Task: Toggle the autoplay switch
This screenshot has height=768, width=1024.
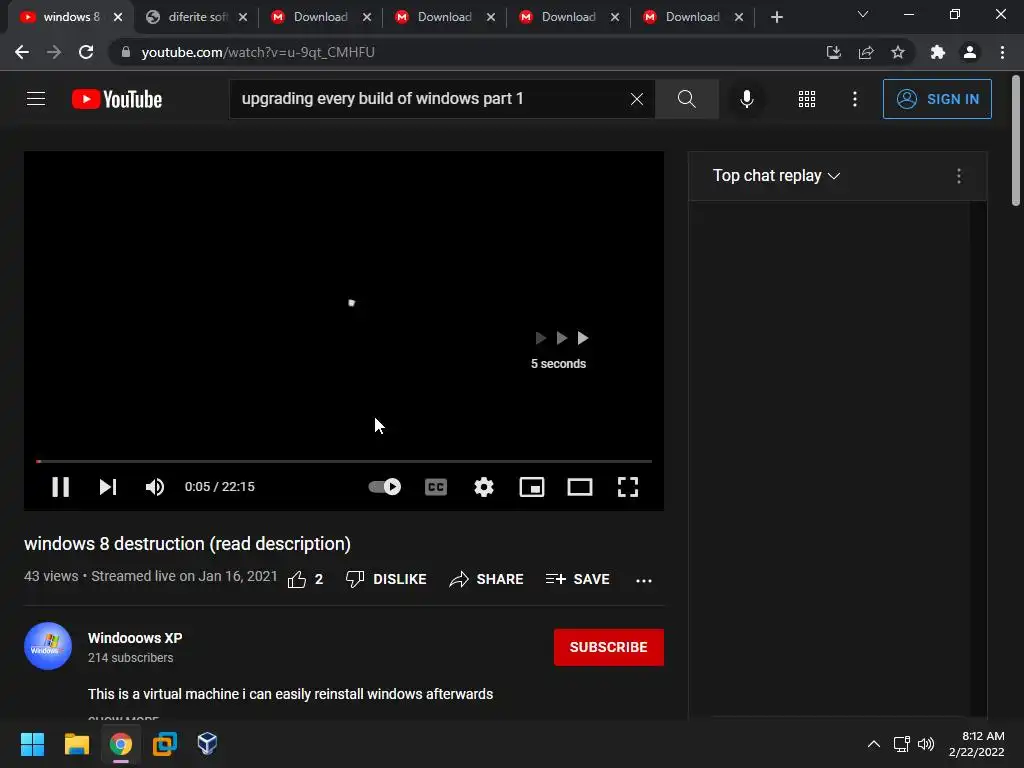Action: coord(385,487)
